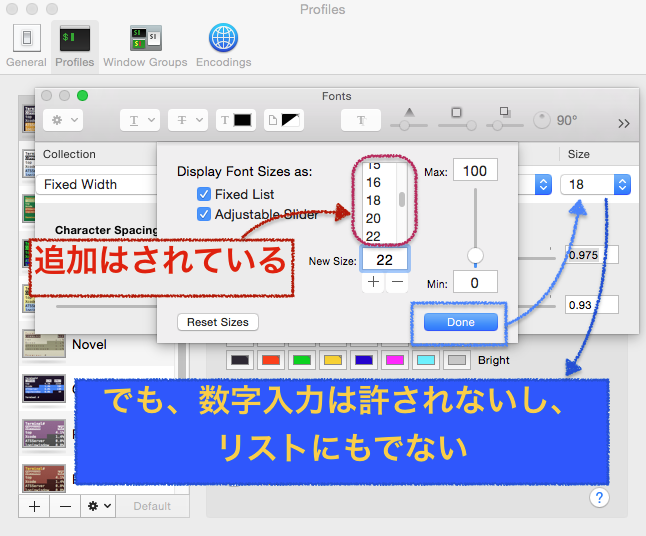This screenshot has width=646, height=536.
Task: Open the Window Groups pane
Action: pos(145,46)
